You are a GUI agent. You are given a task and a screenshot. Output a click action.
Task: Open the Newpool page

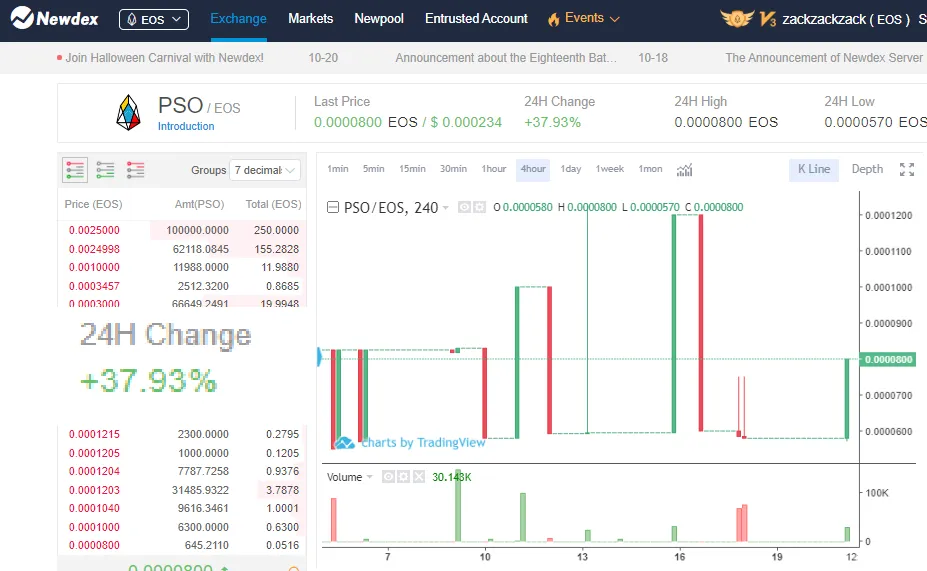pos(379,19)
